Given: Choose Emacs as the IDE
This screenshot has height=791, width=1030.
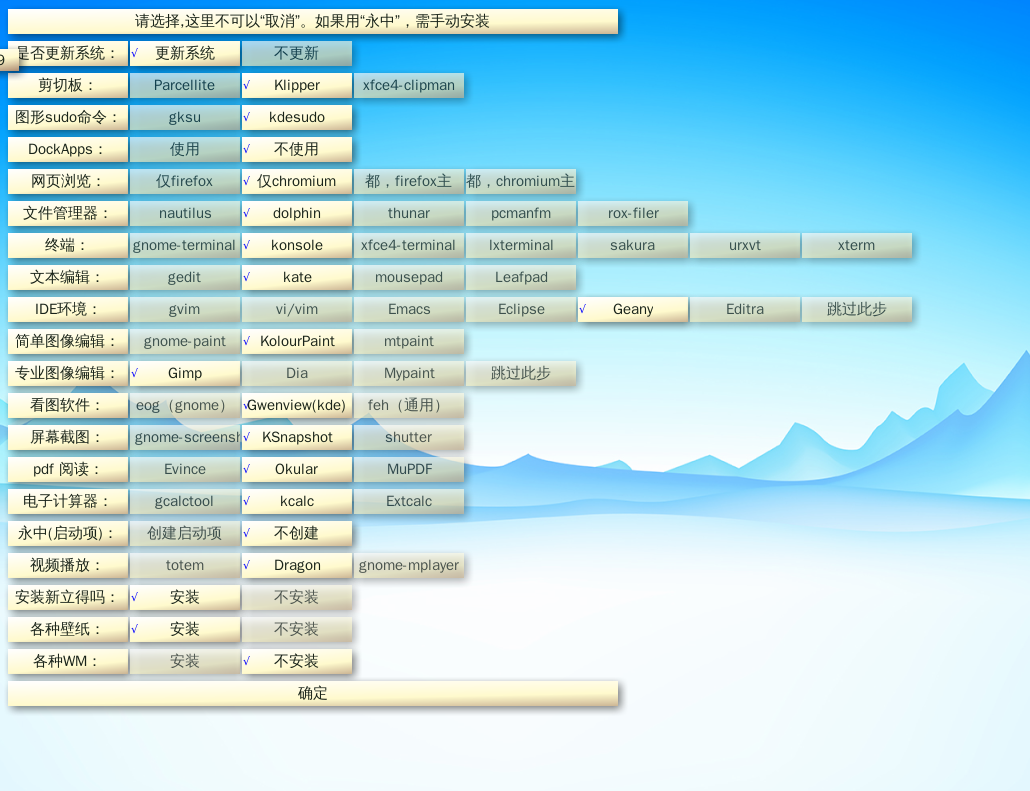Looking at the screenshot, I should tap(409, 309).
